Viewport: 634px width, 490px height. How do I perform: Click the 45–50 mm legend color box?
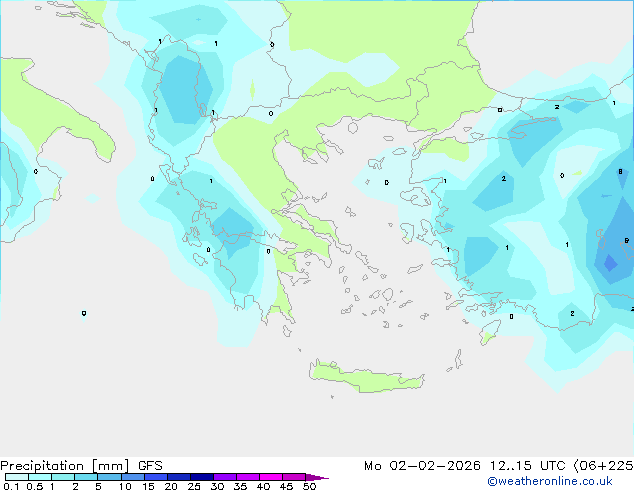294,477
